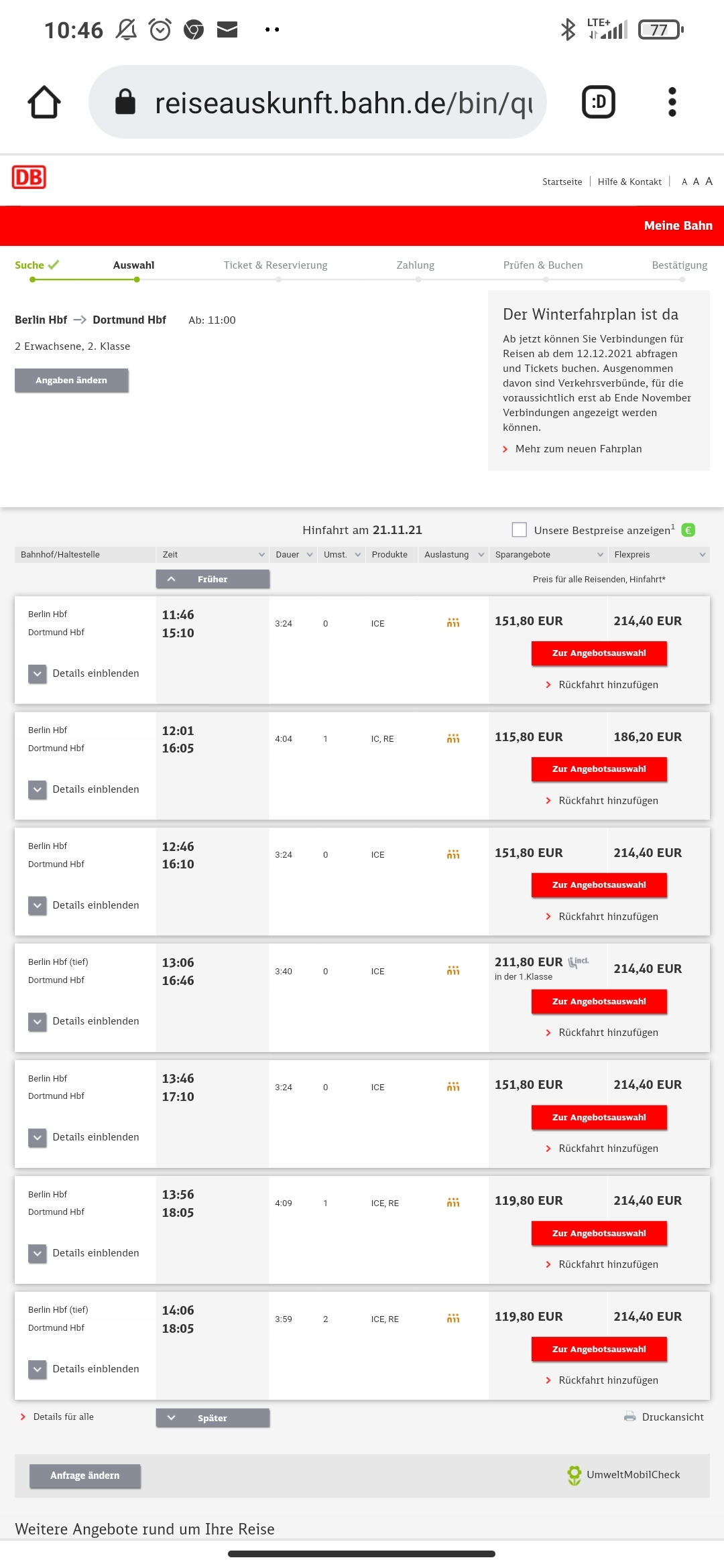Open the Meine Bahn menu
Screen dimensions: 724x1568
click(x=678, y=226)
